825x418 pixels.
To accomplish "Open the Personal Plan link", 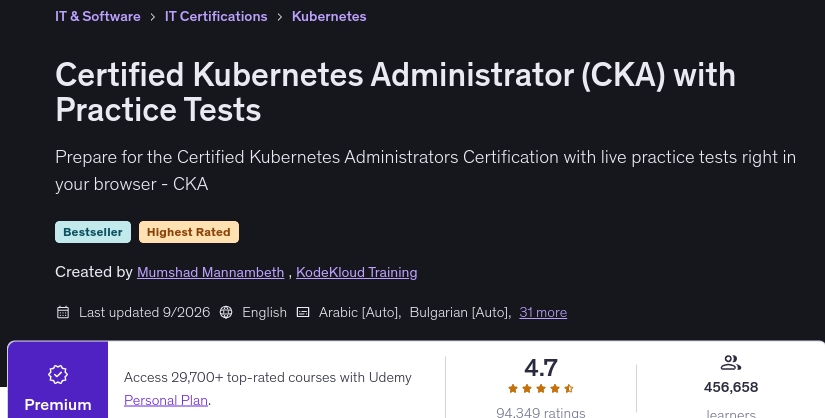I will tap(166, 400).
